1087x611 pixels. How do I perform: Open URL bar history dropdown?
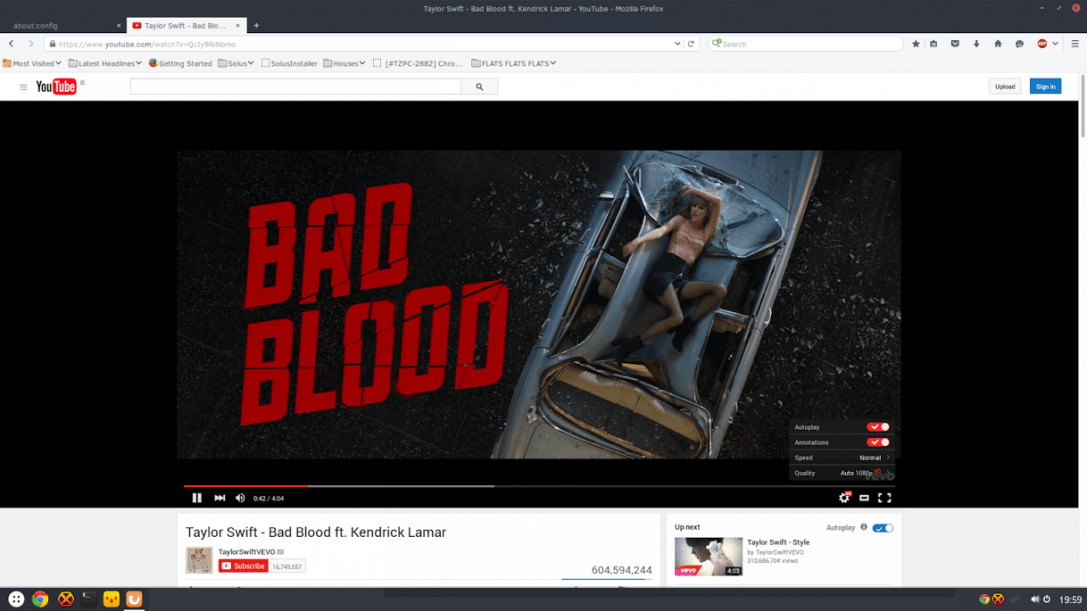(x=677, y=44)
